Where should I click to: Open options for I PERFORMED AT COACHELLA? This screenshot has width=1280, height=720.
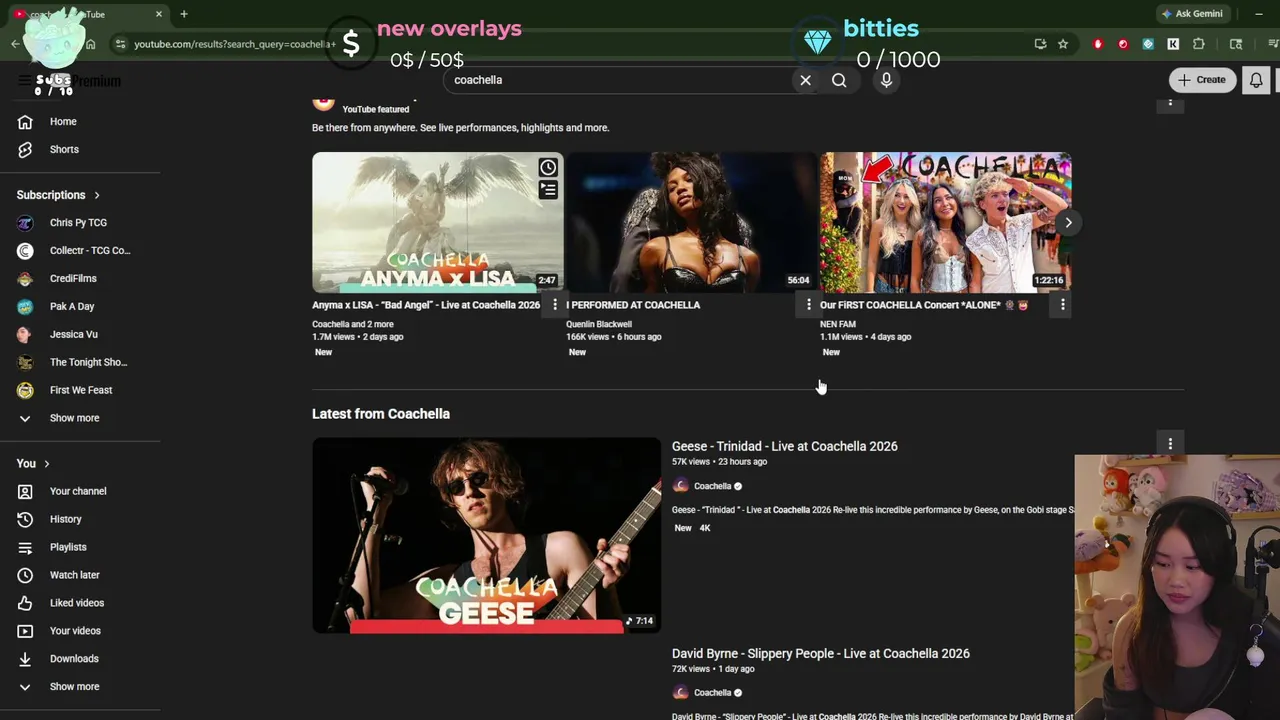click(809, 305)
